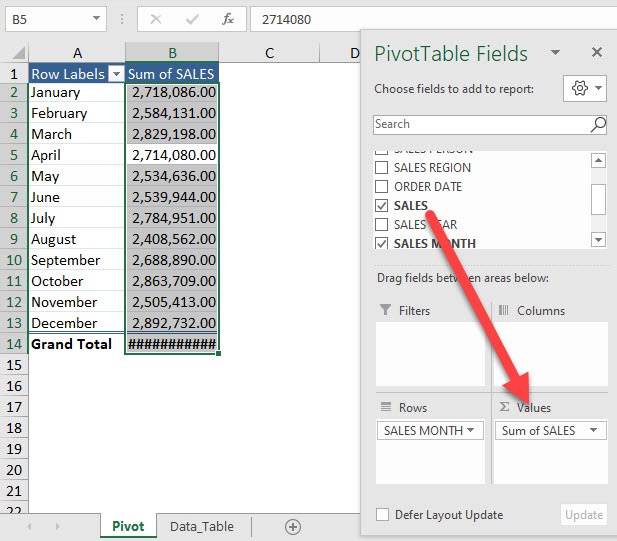Click the Filters area drop zone
Viewport: 617px width, 541px height.
[x=430, y=354]
